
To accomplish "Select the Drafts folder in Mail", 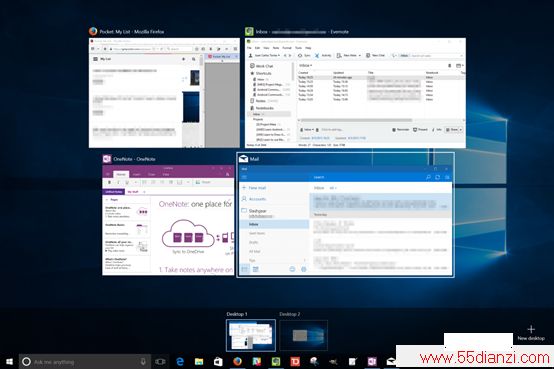I will pyautogui.click(x=254, y=242).
